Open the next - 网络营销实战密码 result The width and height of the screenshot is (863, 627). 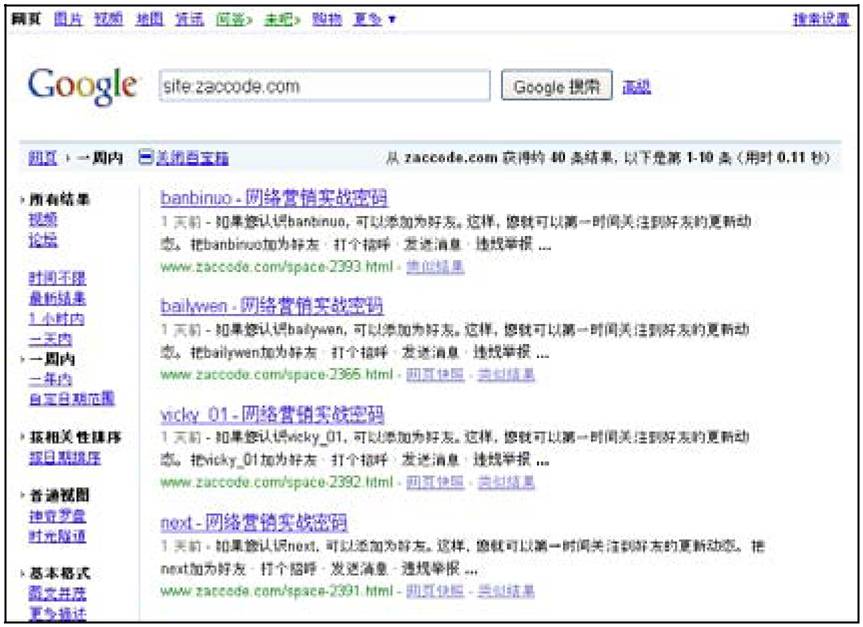[254, 522]
